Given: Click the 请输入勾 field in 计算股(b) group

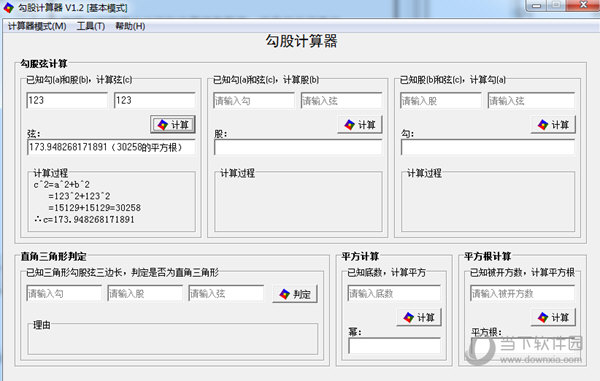Looking at the screenshot, I should coord(254,101).
